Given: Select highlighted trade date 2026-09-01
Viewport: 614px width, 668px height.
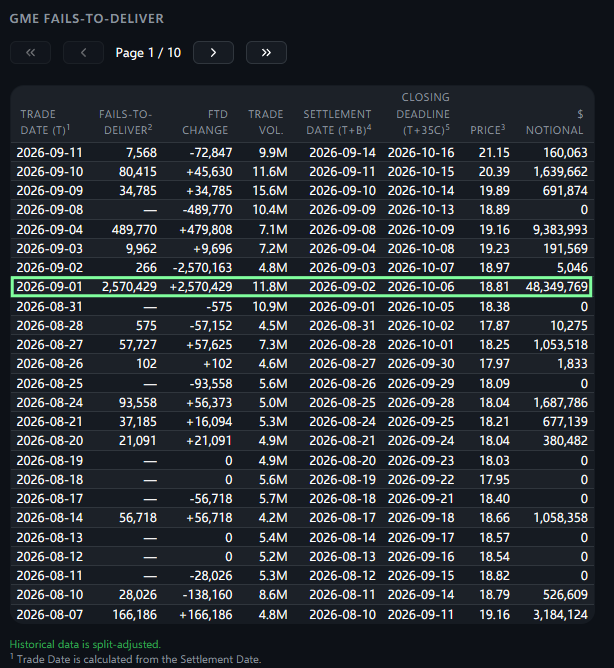Looking at the screenshot, I should click(49, 287).
